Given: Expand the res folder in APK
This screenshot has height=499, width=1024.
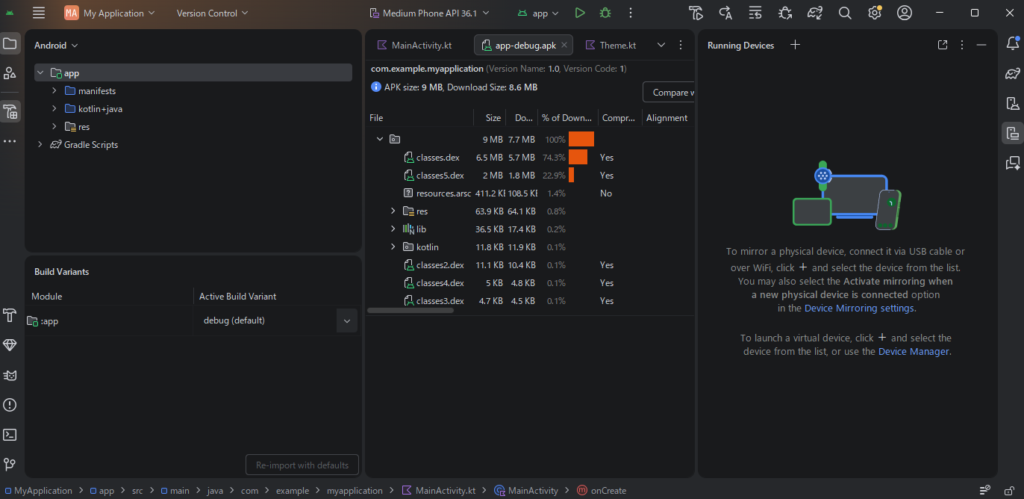Looking at the screenshot, I should click(393, 211).
